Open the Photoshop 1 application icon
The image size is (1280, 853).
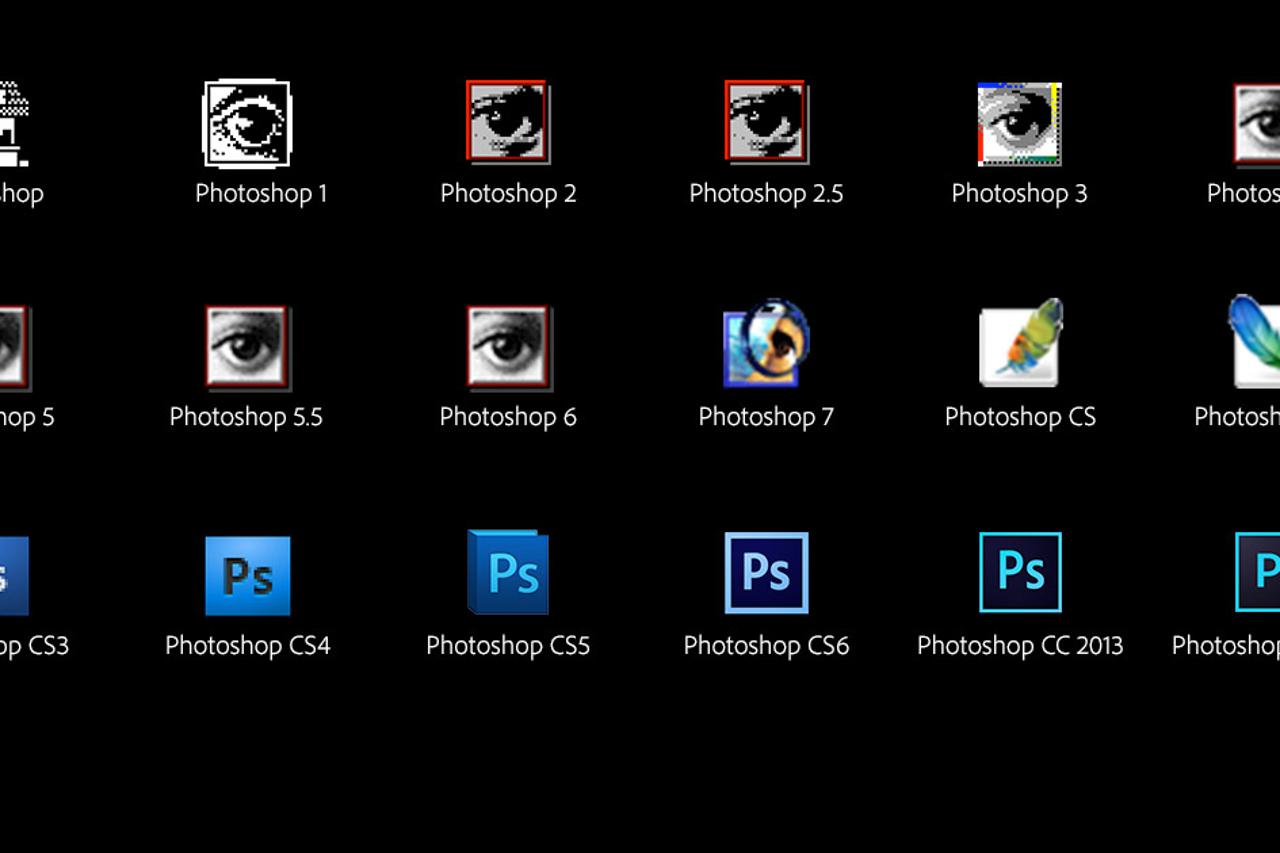247,123
